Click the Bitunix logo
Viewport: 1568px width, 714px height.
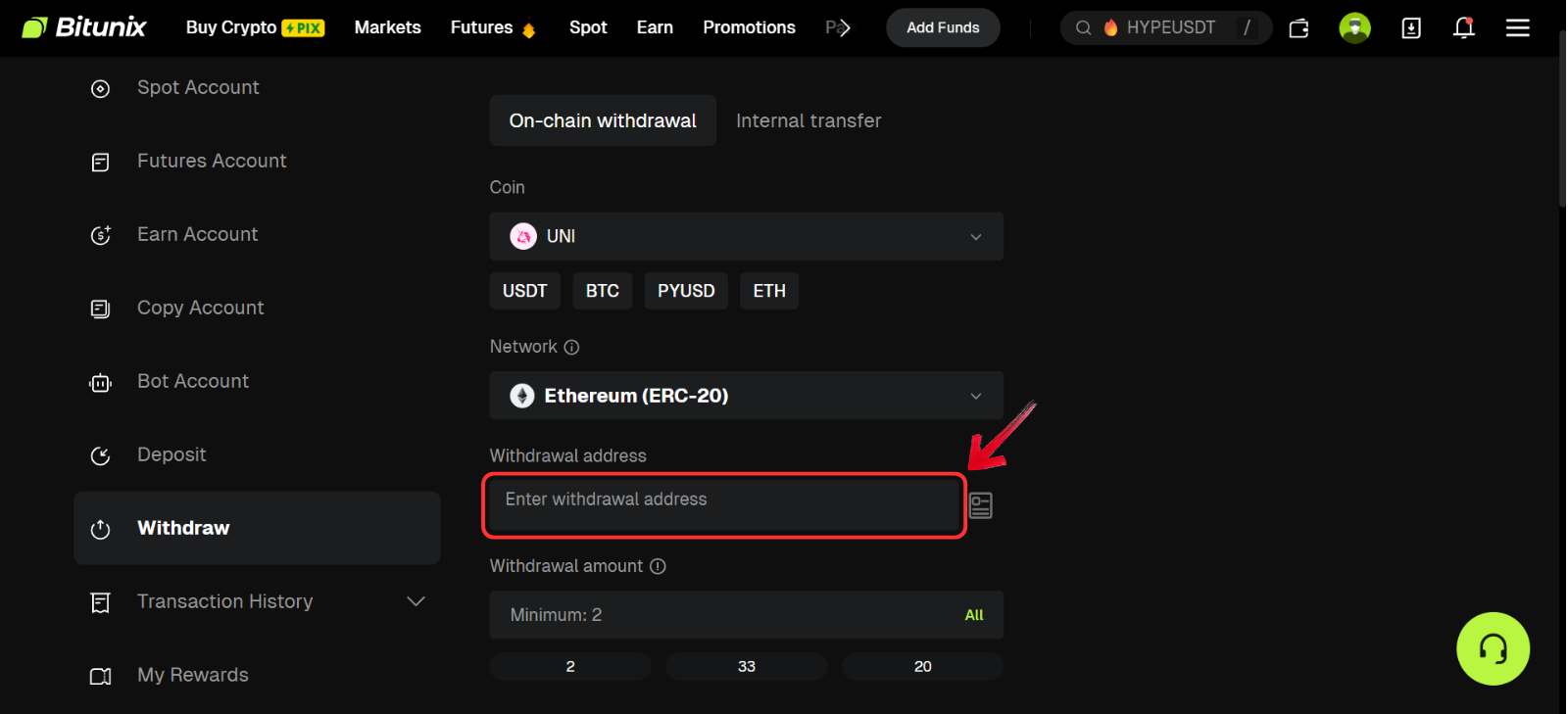point(83,26)
